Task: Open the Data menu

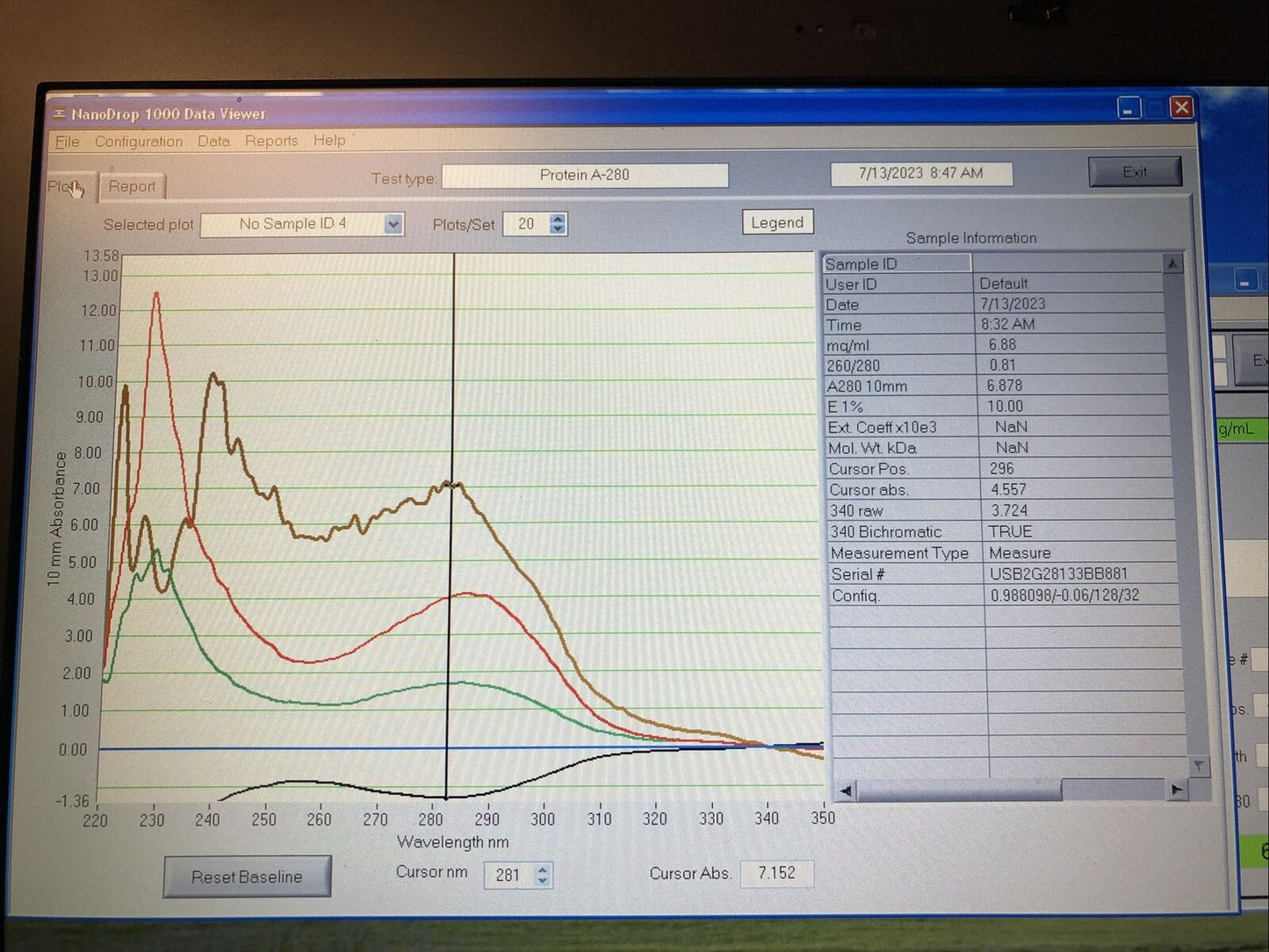Action: coord(213,141)
